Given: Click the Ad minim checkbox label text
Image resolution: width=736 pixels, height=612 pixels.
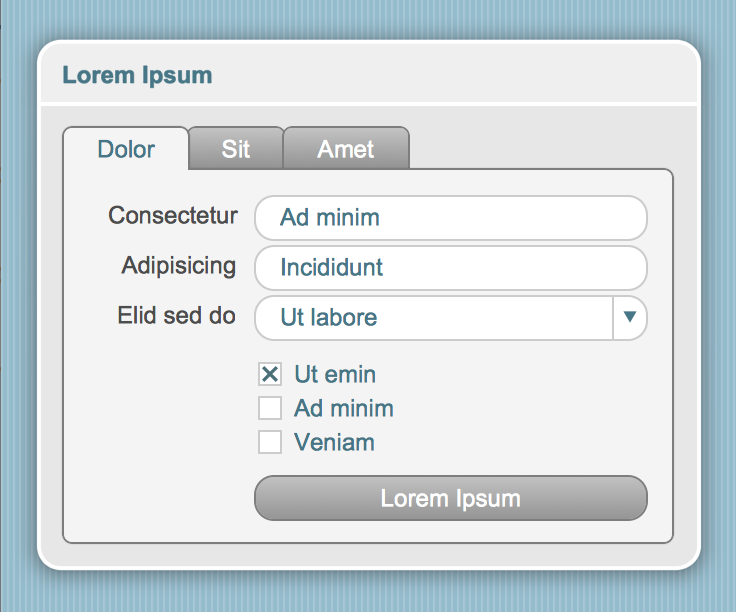Looking at the screenshot, I should 343,408.
